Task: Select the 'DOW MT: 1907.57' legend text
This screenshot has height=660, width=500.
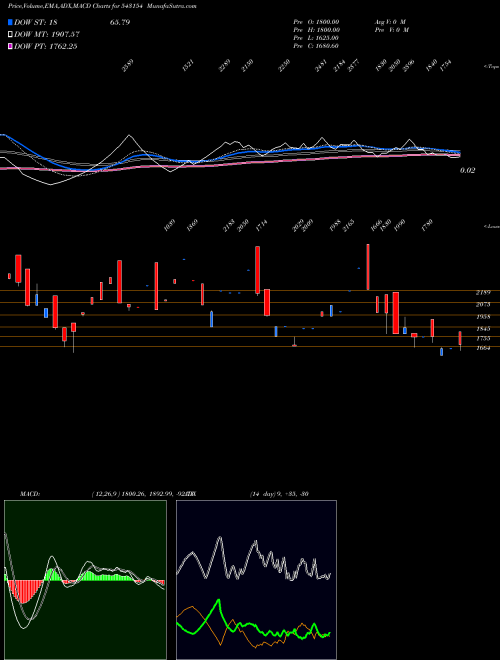Action: tap(47, 35)
